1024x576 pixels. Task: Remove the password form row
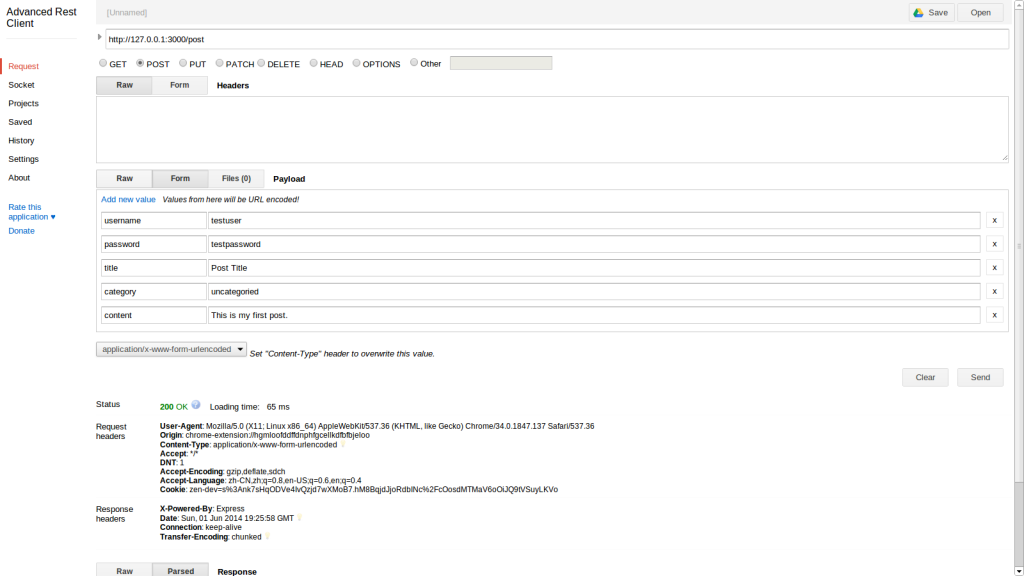click(x=995, y=244)
